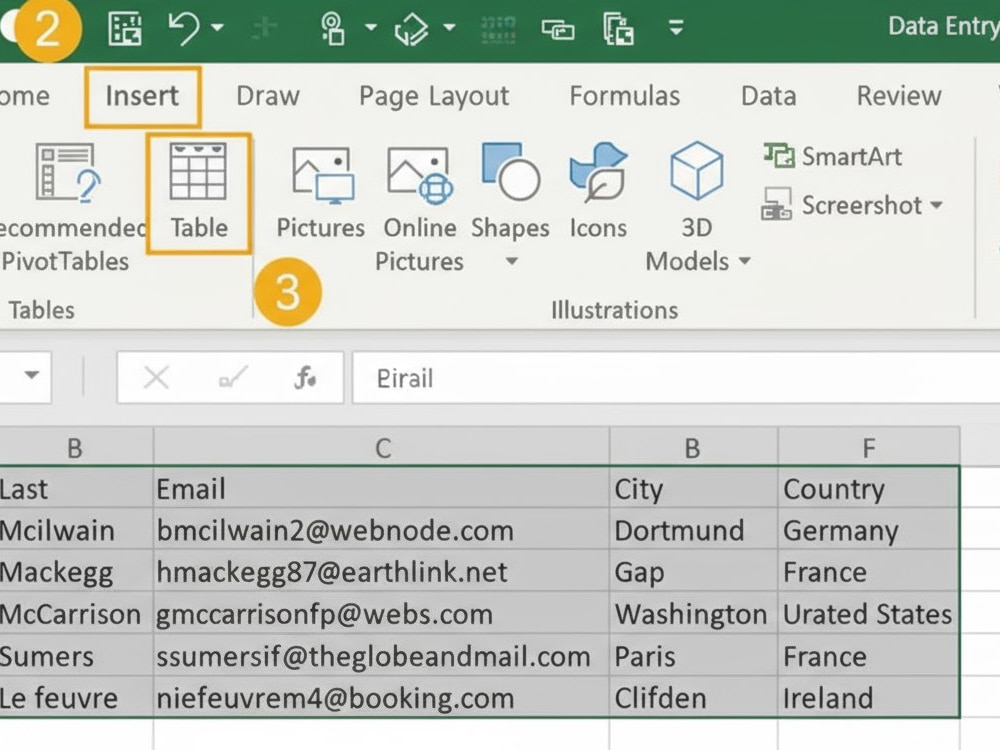Select the Dortmund cell

point(693,531)
